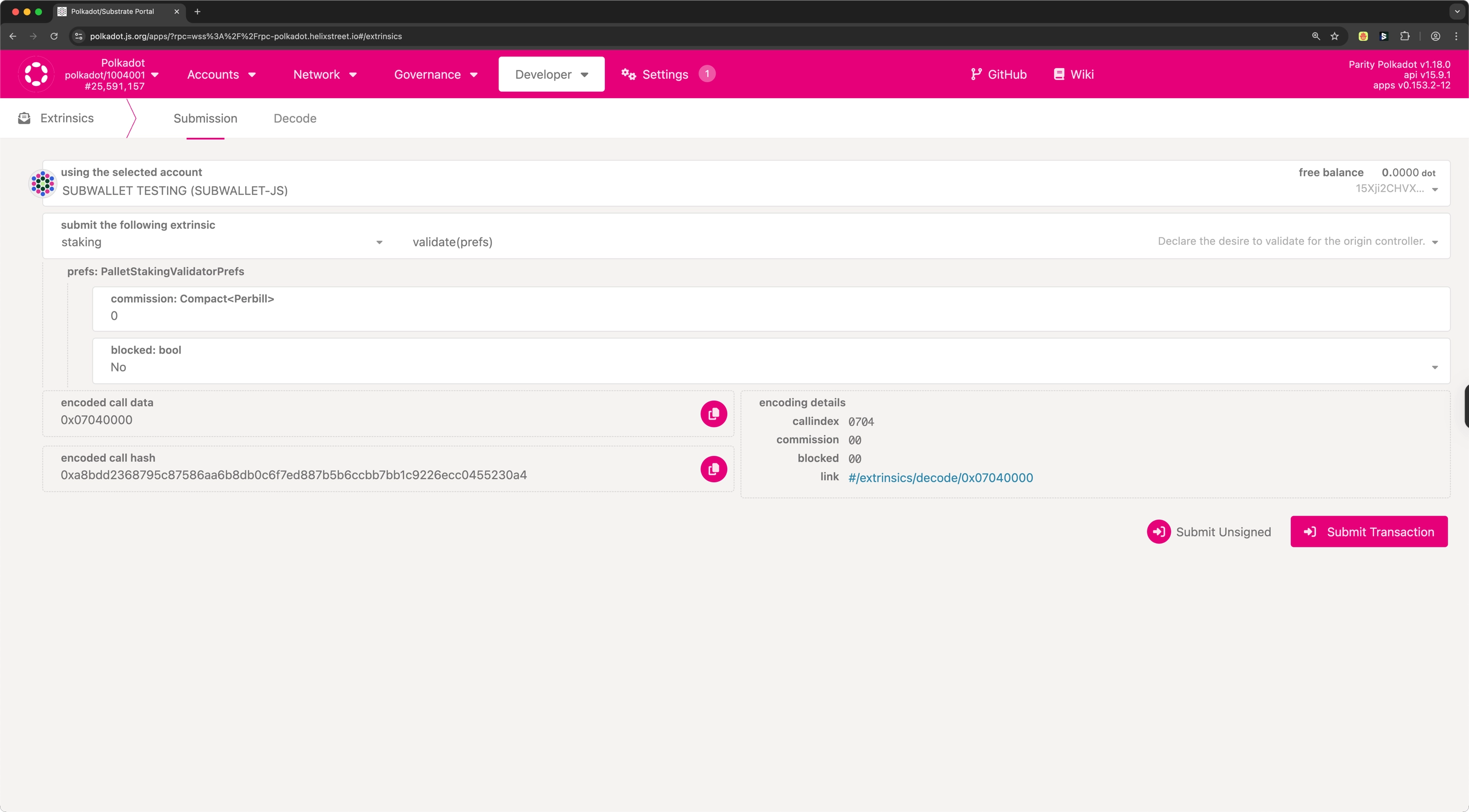Screen dimensions: 1469x812
Task: Open a new browser tab
Action: pos(197,11)
